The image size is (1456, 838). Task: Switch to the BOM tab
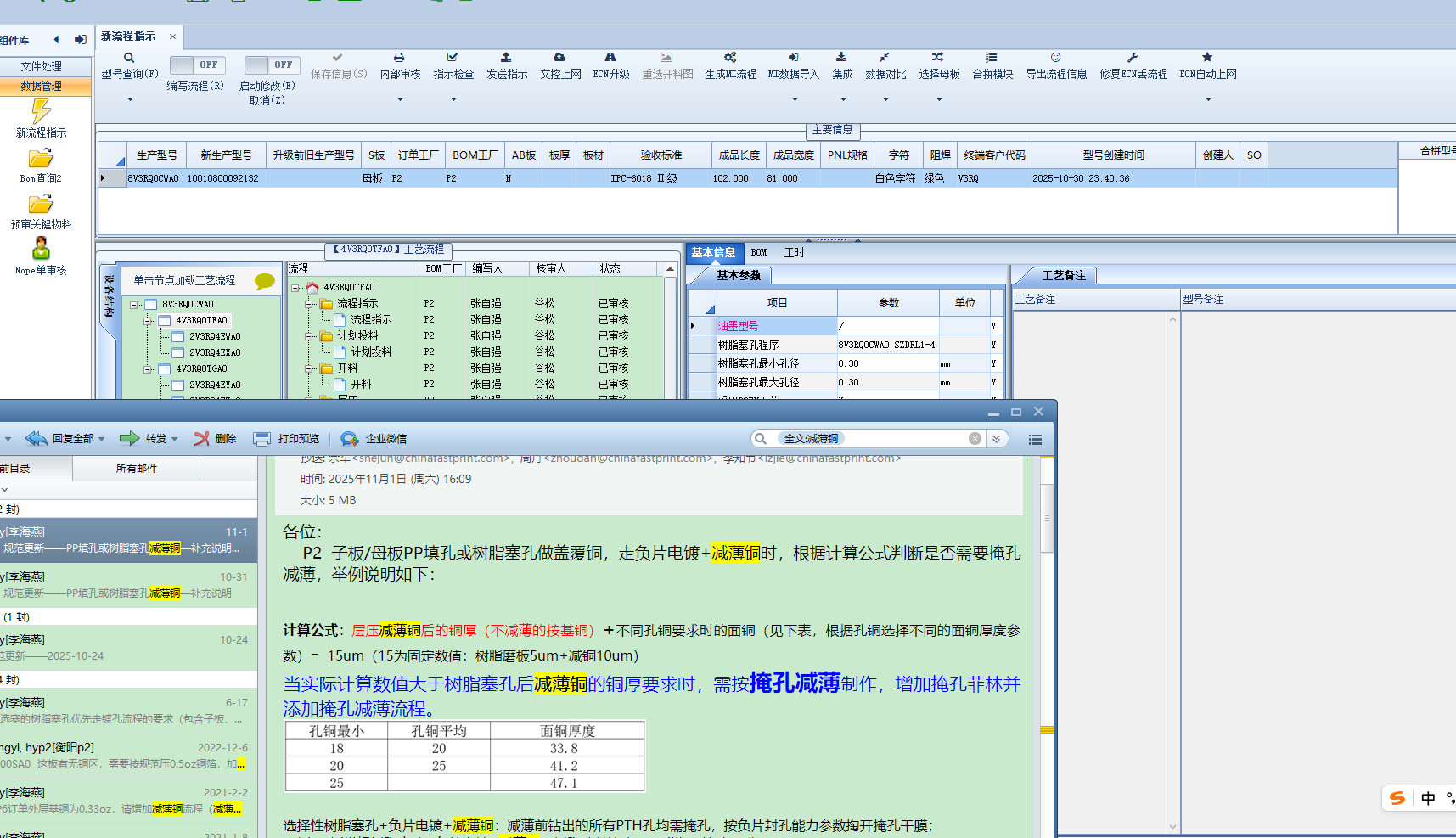click(x=759, y=252)
